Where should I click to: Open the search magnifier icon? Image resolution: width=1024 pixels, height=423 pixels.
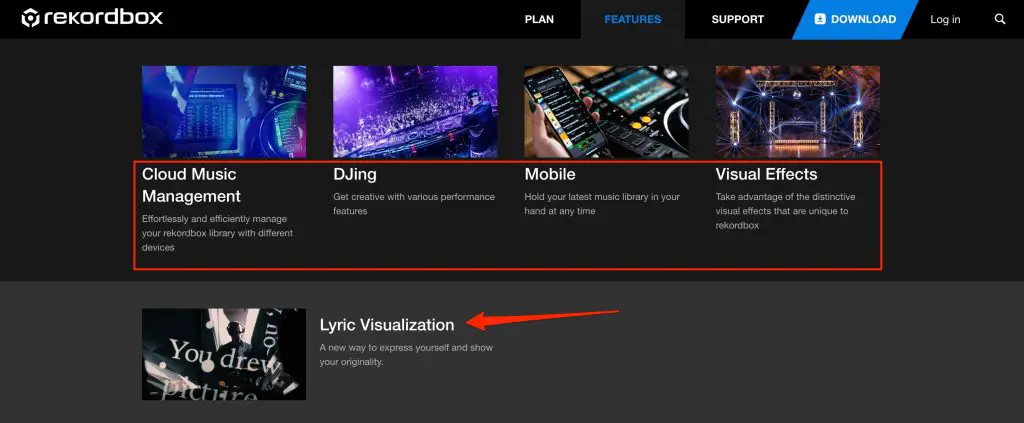tap(1000, 19)
